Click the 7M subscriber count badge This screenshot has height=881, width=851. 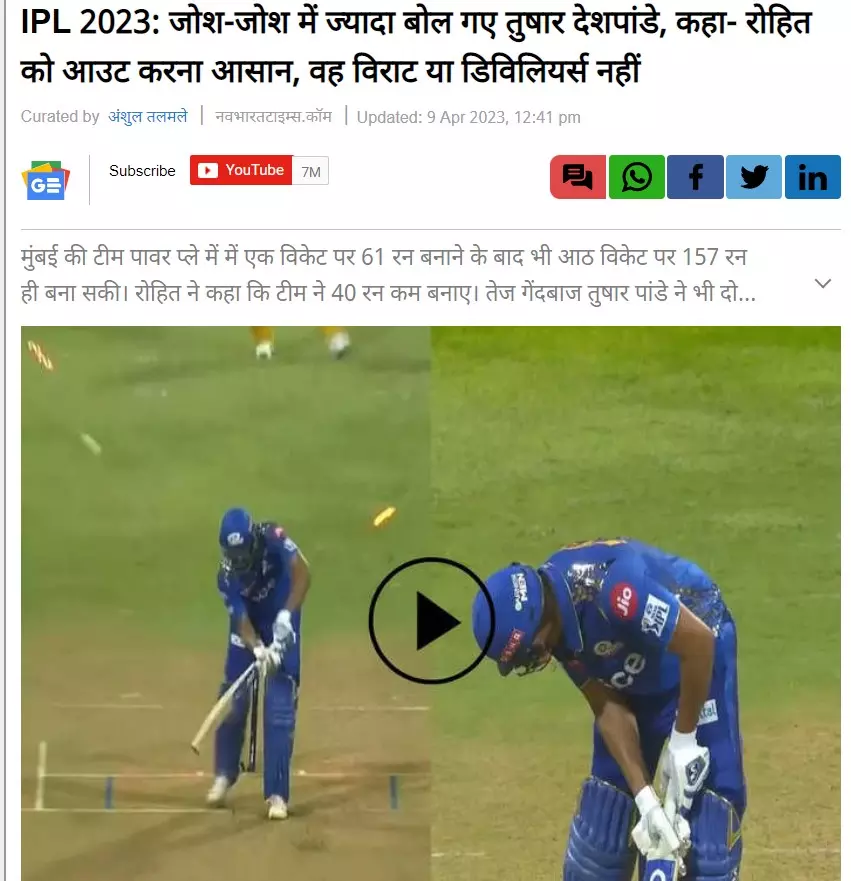pos(311,171)
